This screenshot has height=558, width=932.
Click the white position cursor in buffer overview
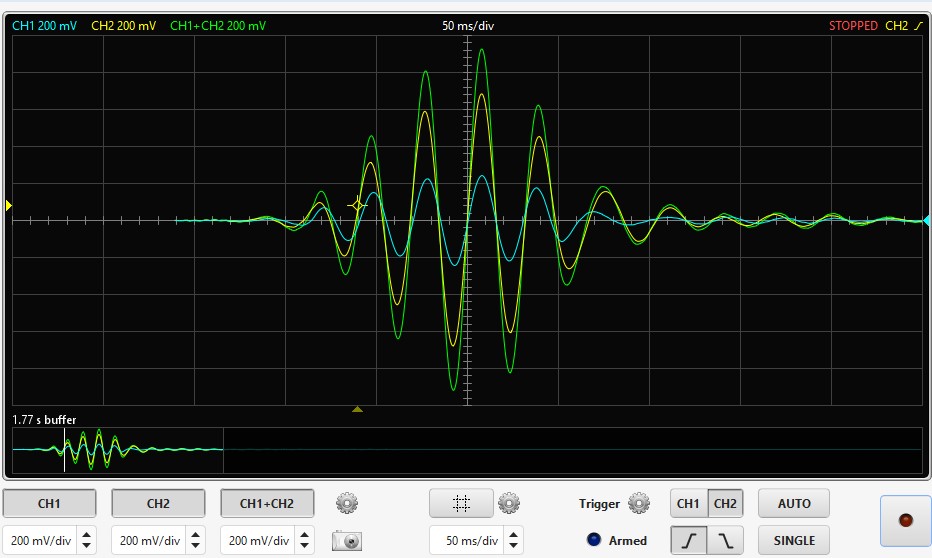(64, 450)
